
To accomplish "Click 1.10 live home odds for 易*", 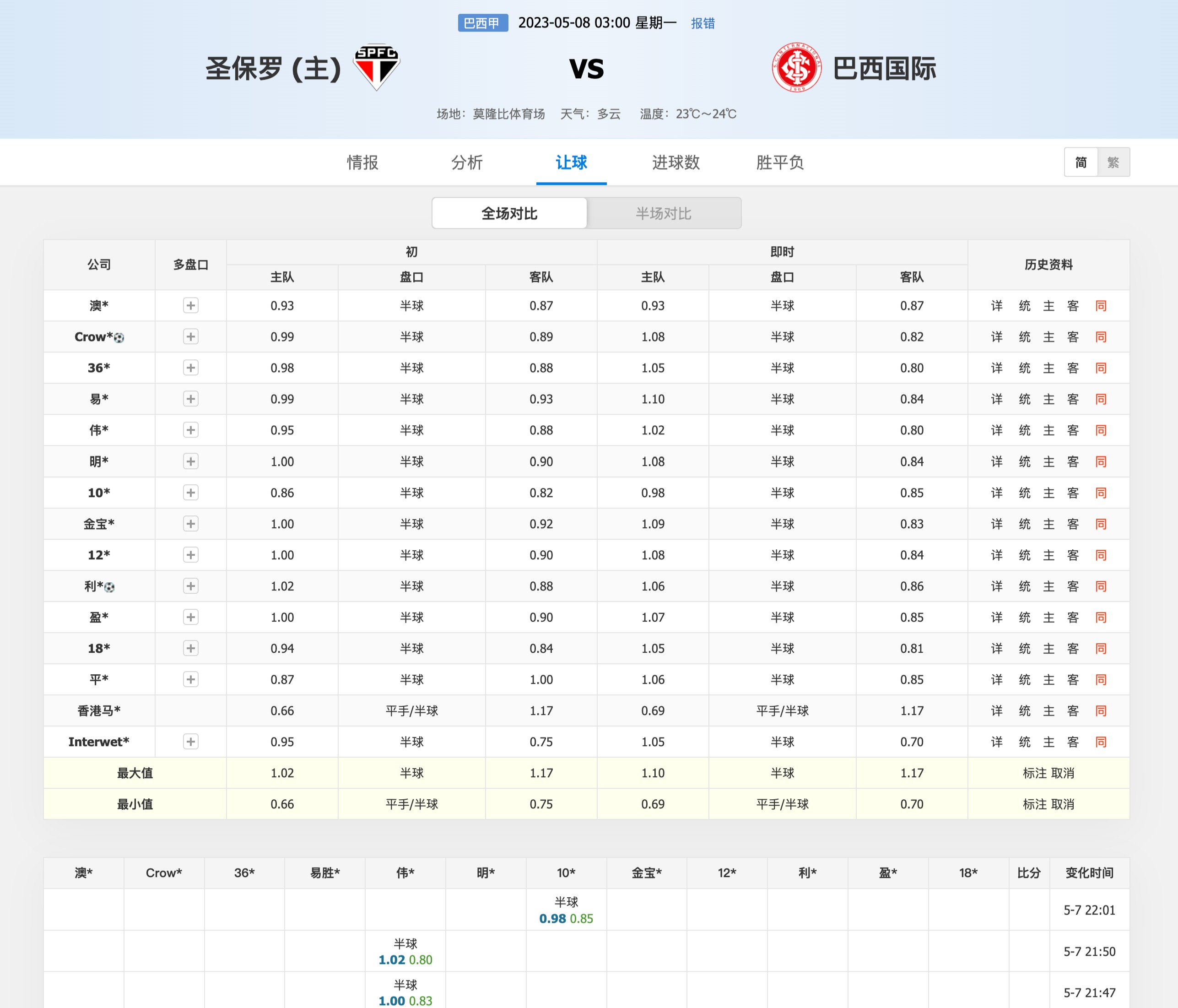I will (x=653, y=399).
